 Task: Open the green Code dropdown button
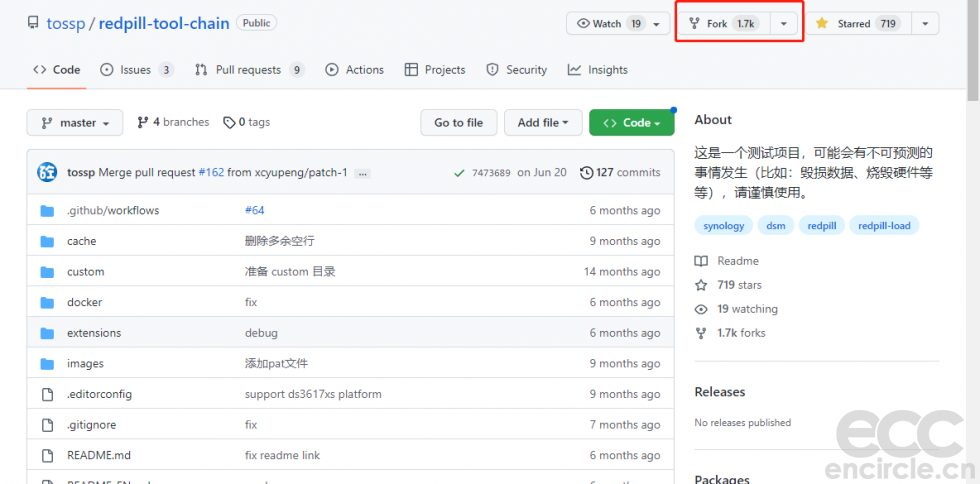click(x=632, y=123)
